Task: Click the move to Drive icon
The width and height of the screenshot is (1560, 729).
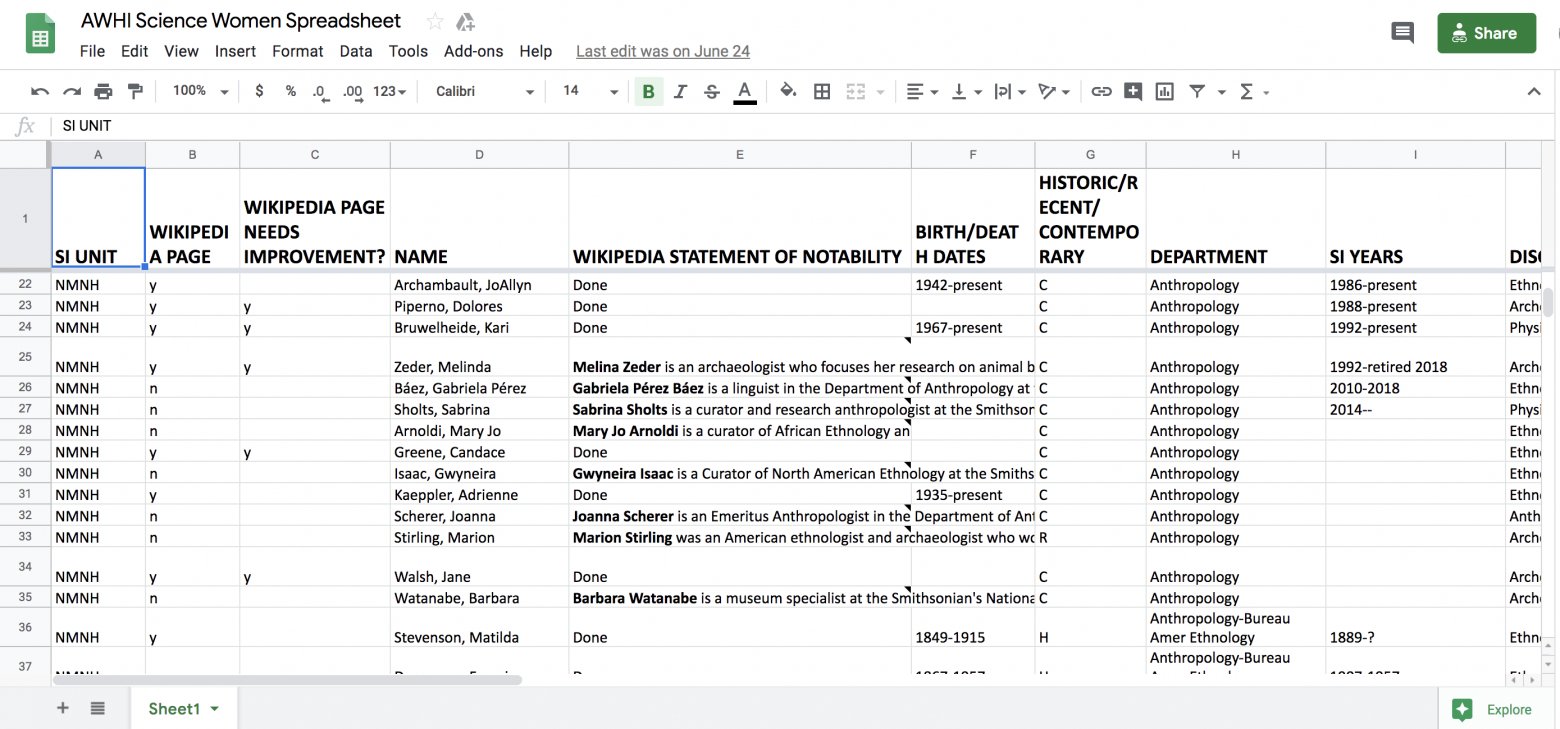Action: pos(465,21)
